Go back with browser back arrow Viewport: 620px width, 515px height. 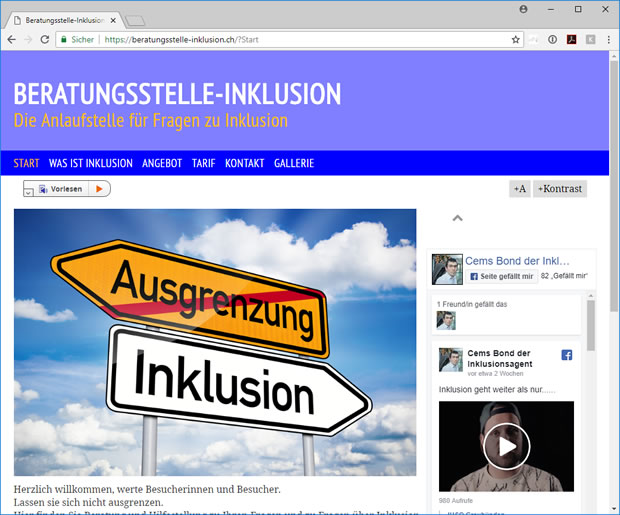(x=11, y=40)
